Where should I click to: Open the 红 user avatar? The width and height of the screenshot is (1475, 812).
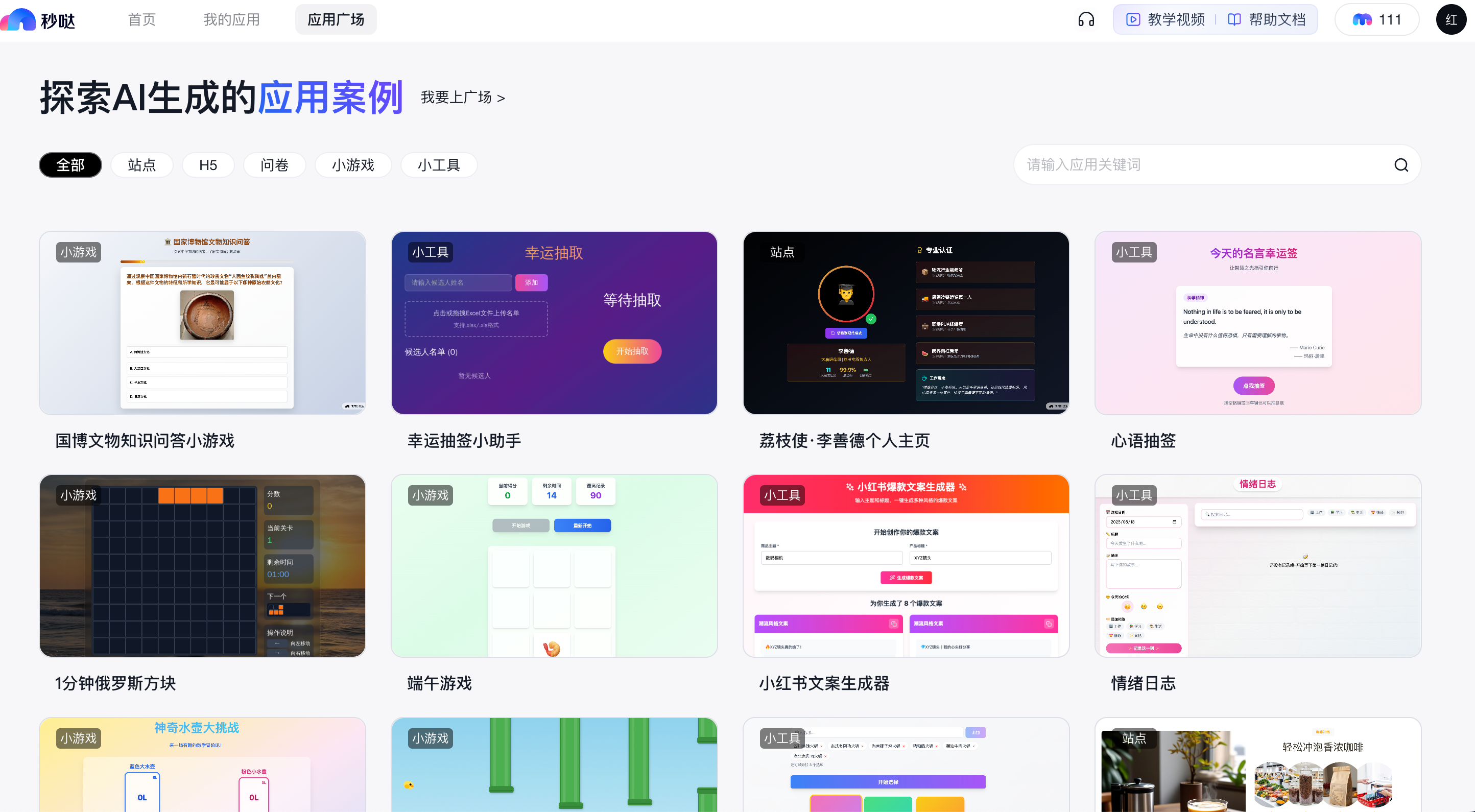click(x=1450, y=19)
